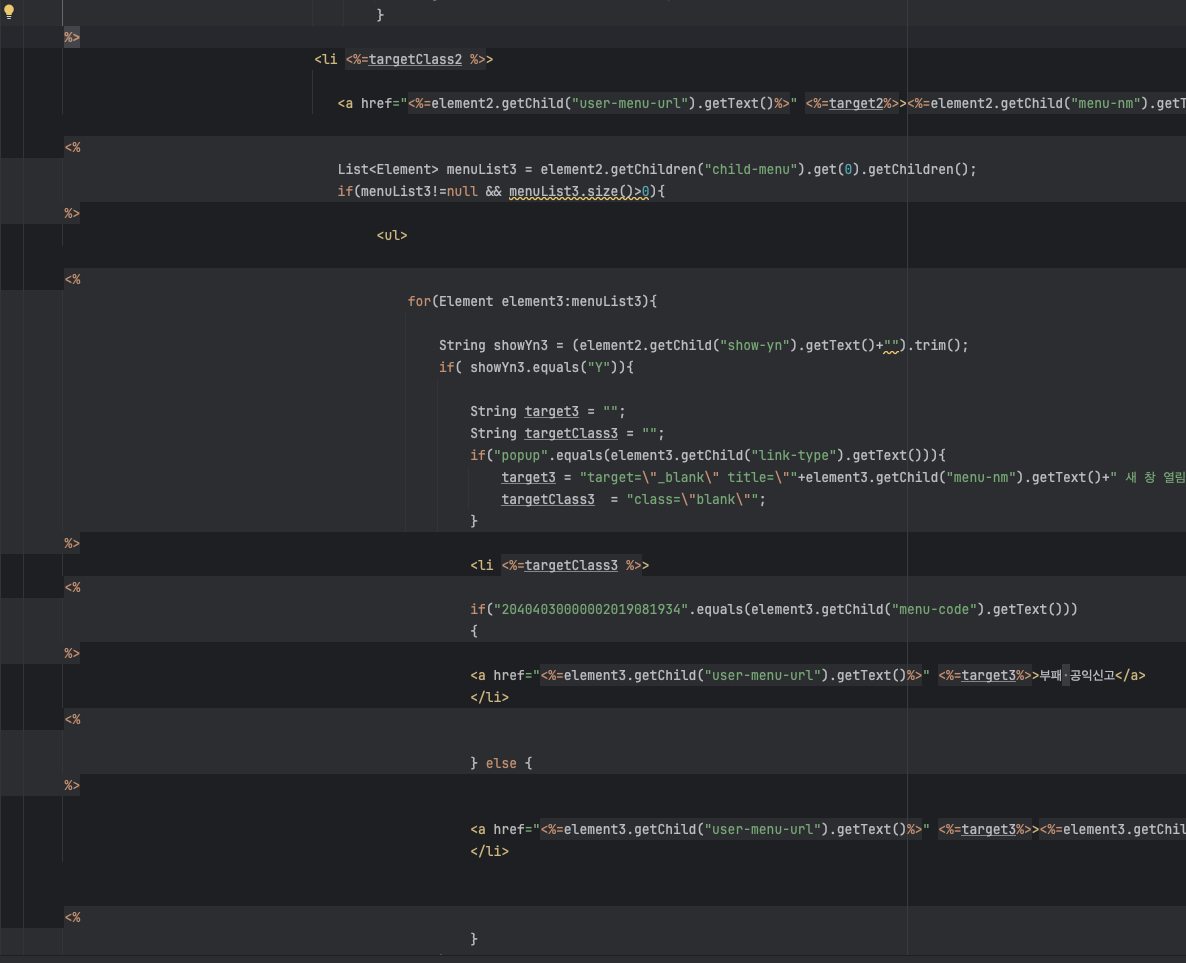Click target3 in the String target3 declaration
Viewport: 1186px width, 963px height.
(551, 412)
